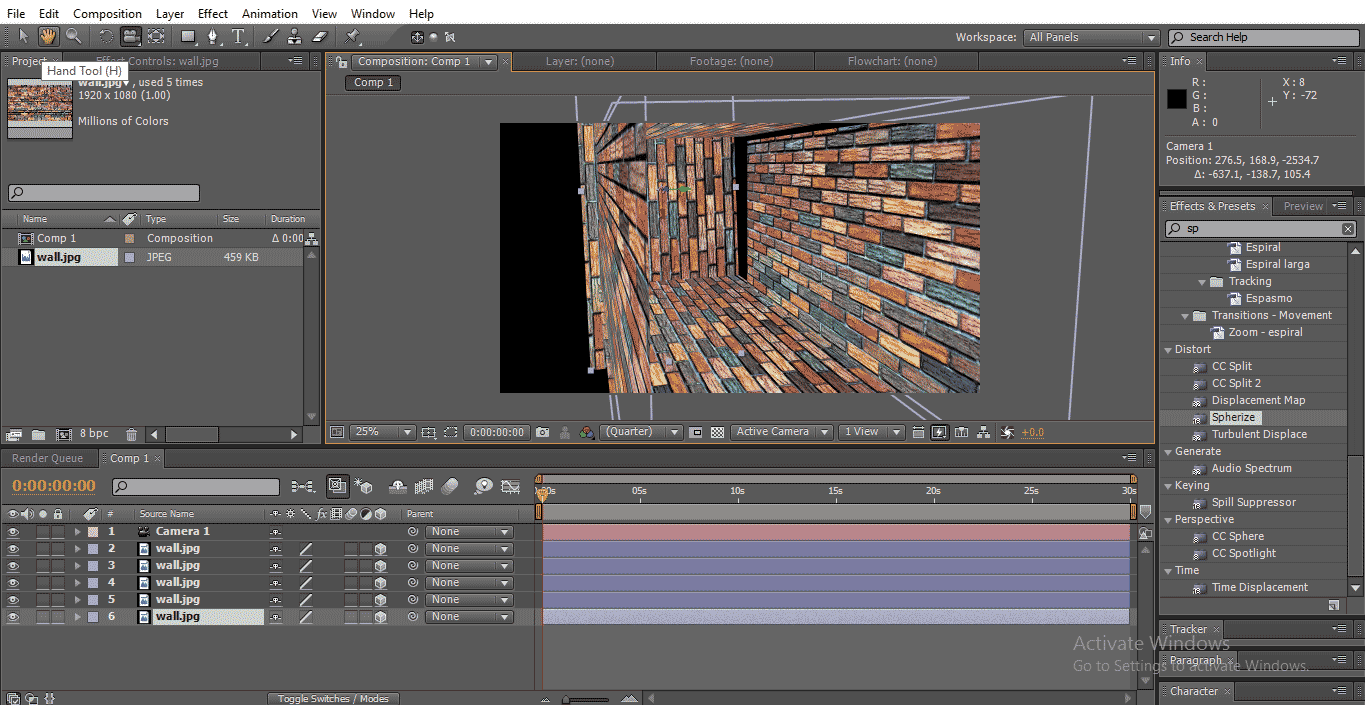Viewport: 1365px width, 705px height.
Task: Click the snapshot camera icon in viewer
Action: [x=542, y=432]
